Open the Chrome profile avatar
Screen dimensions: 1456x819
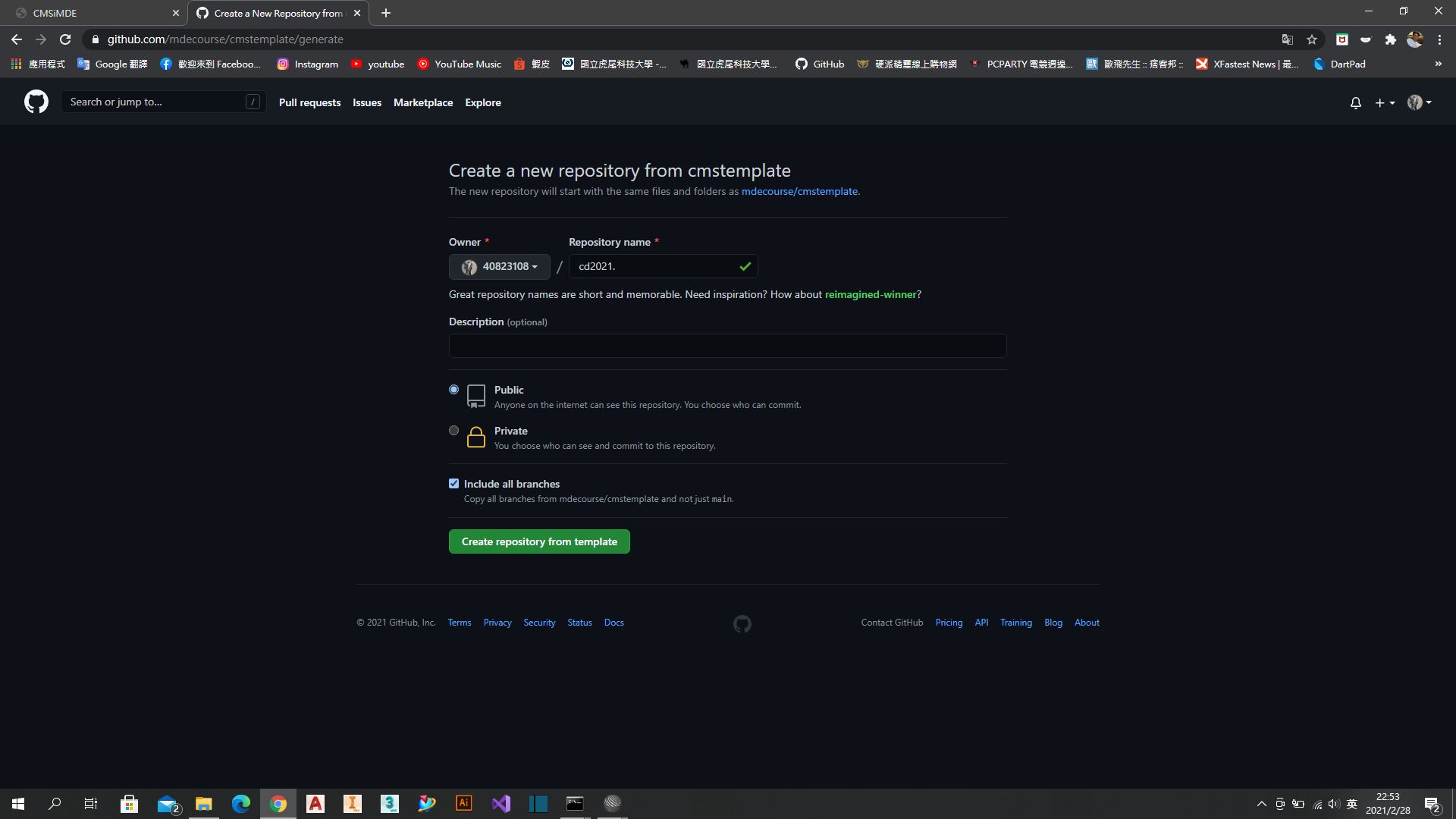[x=1414, y=39]
